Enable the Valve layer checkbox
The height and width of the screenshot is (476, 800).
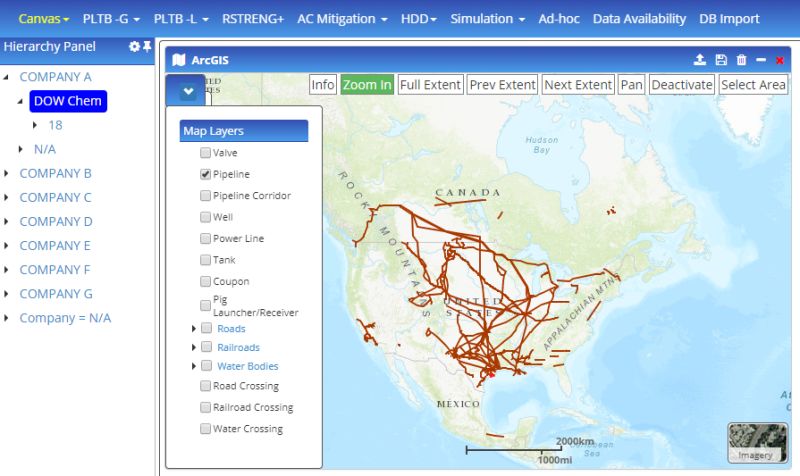click(205, 153)
